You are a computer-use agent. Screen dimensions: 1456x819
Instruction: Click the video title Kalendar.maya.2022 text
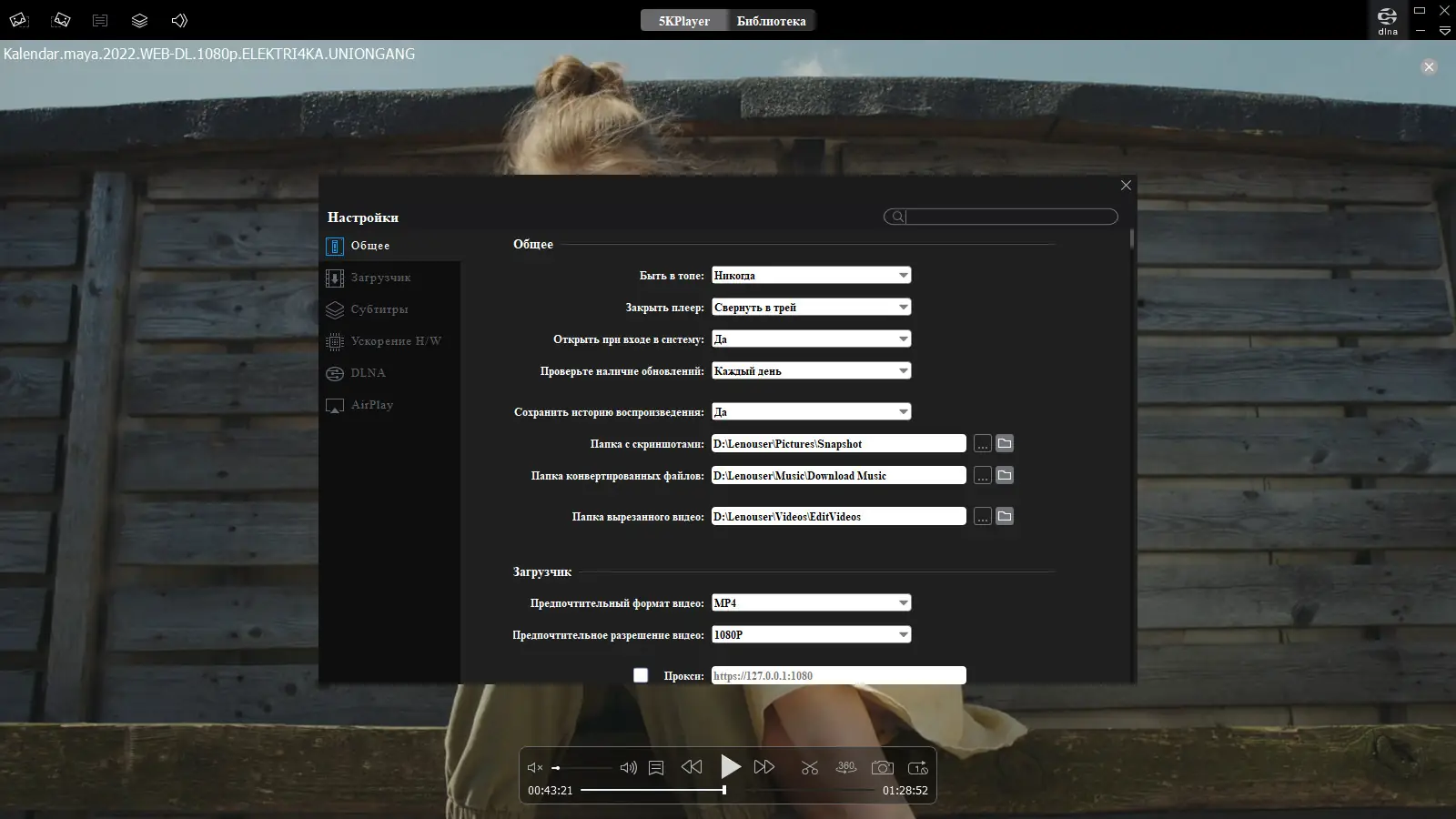coord(209,54)
